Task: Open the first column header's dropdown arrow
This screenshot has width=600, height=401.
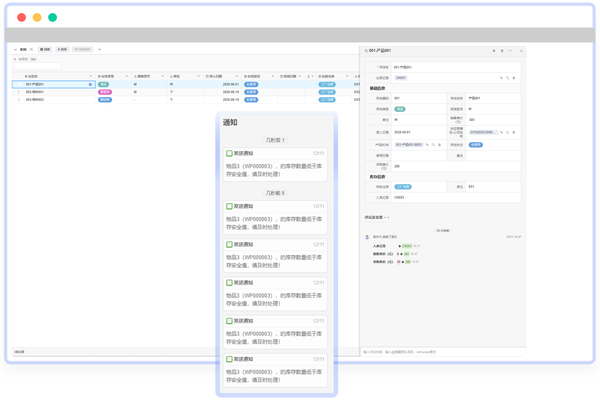Action: [x=91, y=76]
